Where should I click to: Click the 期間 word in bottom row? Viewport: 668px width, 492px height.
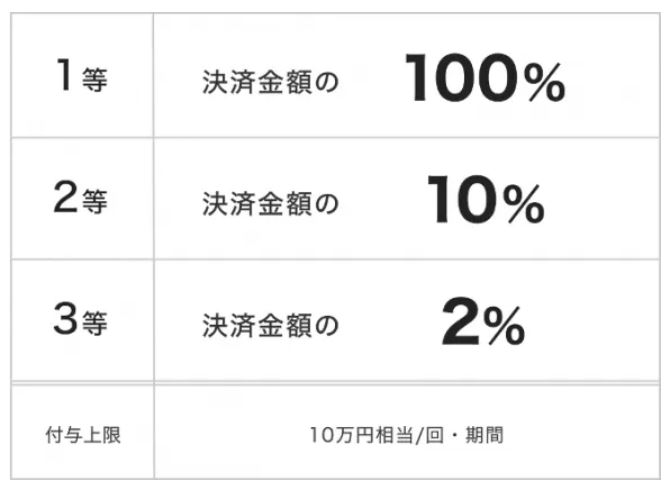pos(484,435)
